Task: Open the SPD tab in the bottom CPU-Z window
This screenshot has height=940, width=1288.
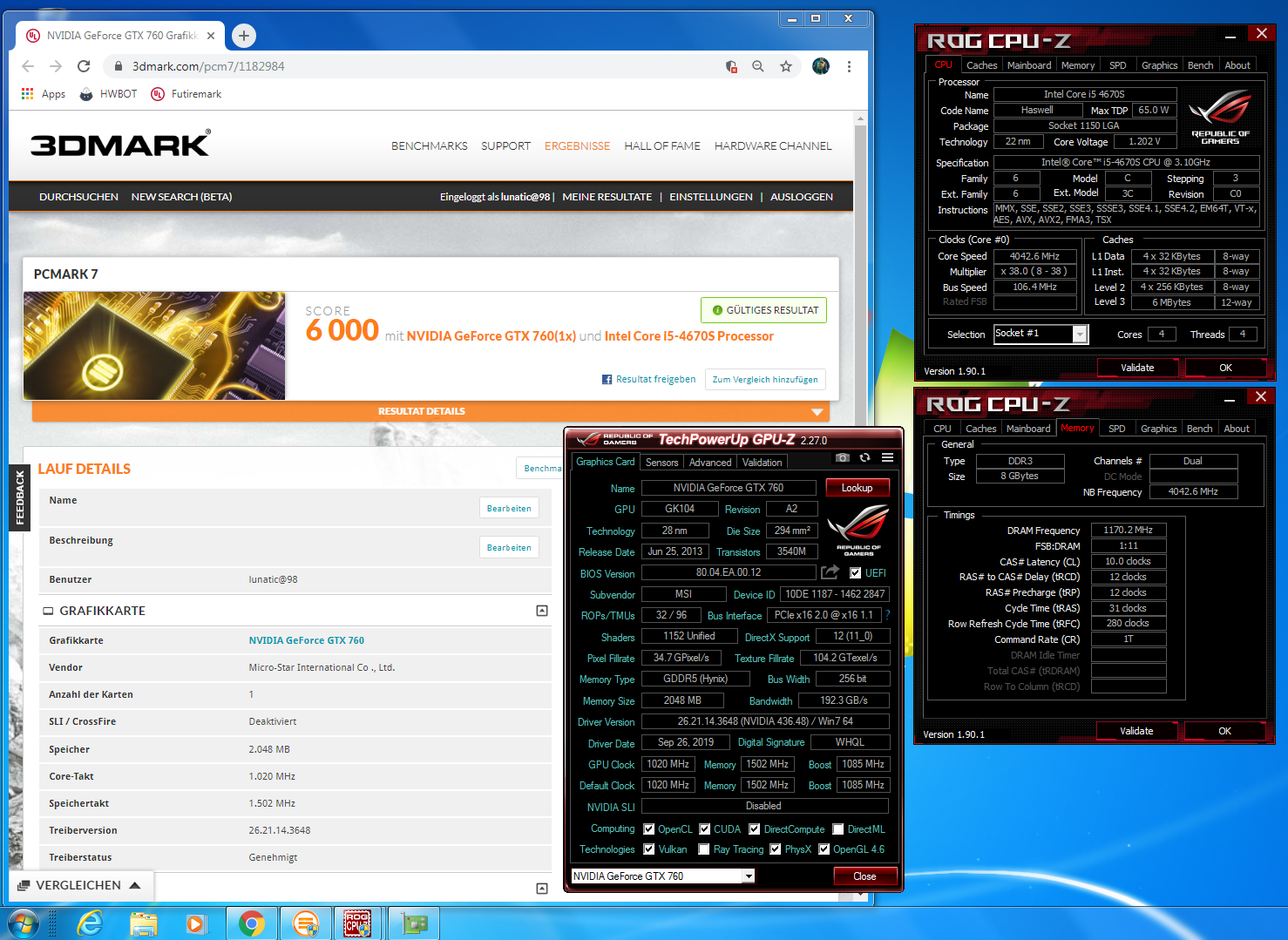Action: pos(1117,429)
